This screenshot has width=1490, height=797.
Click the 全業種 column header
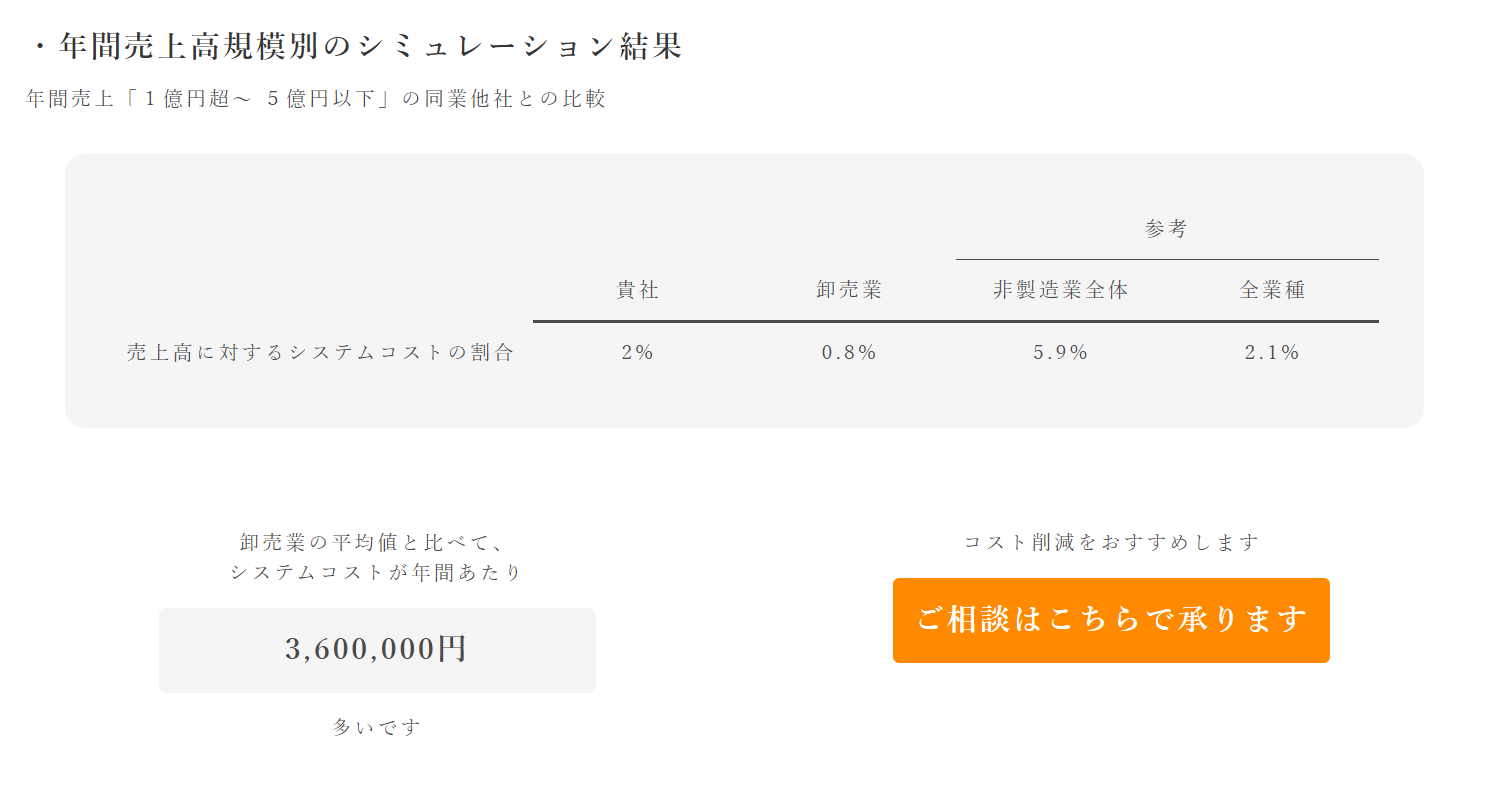click(1273, 290)
